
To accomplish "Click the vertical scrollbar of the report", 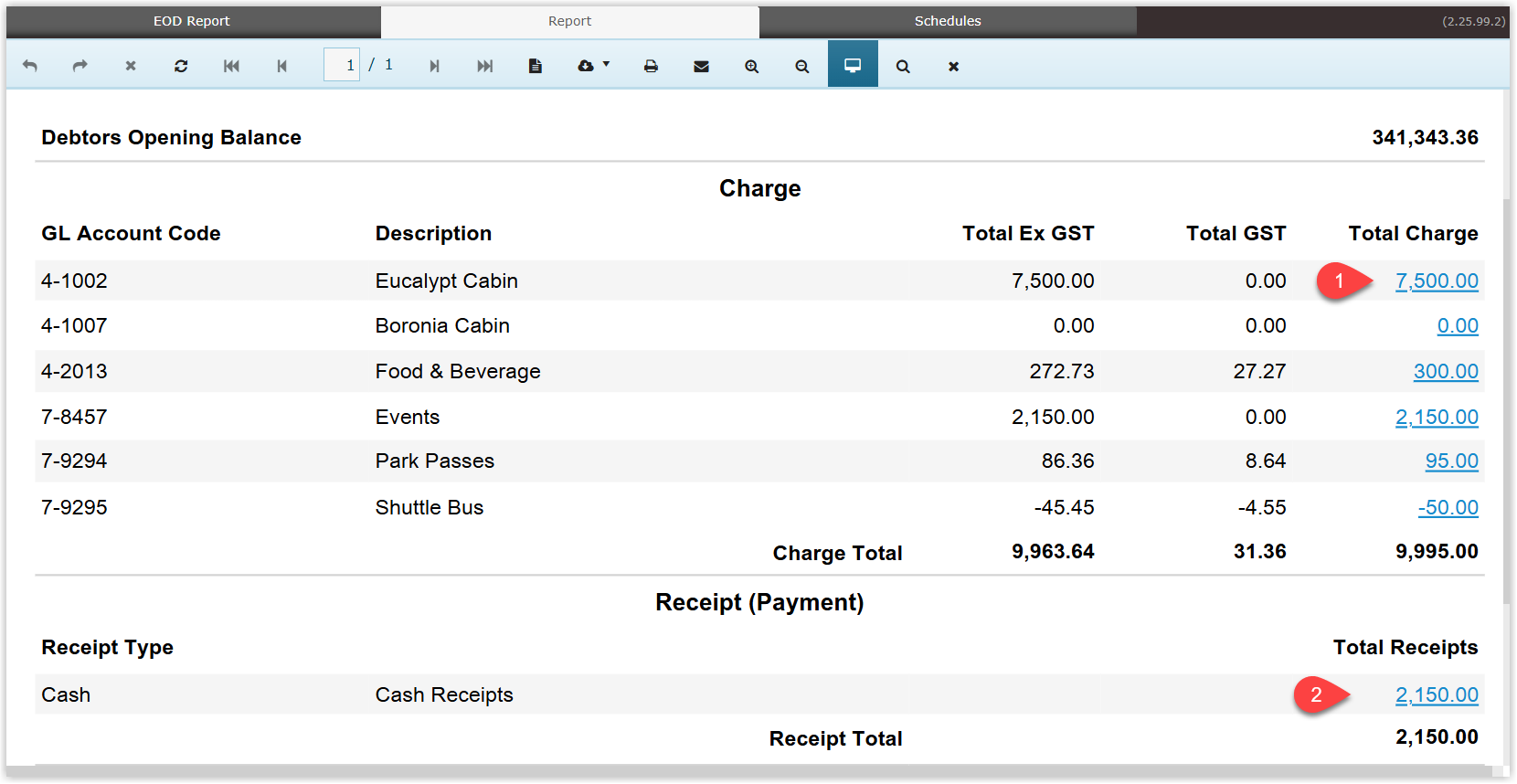I will (x=1505, y=402).
